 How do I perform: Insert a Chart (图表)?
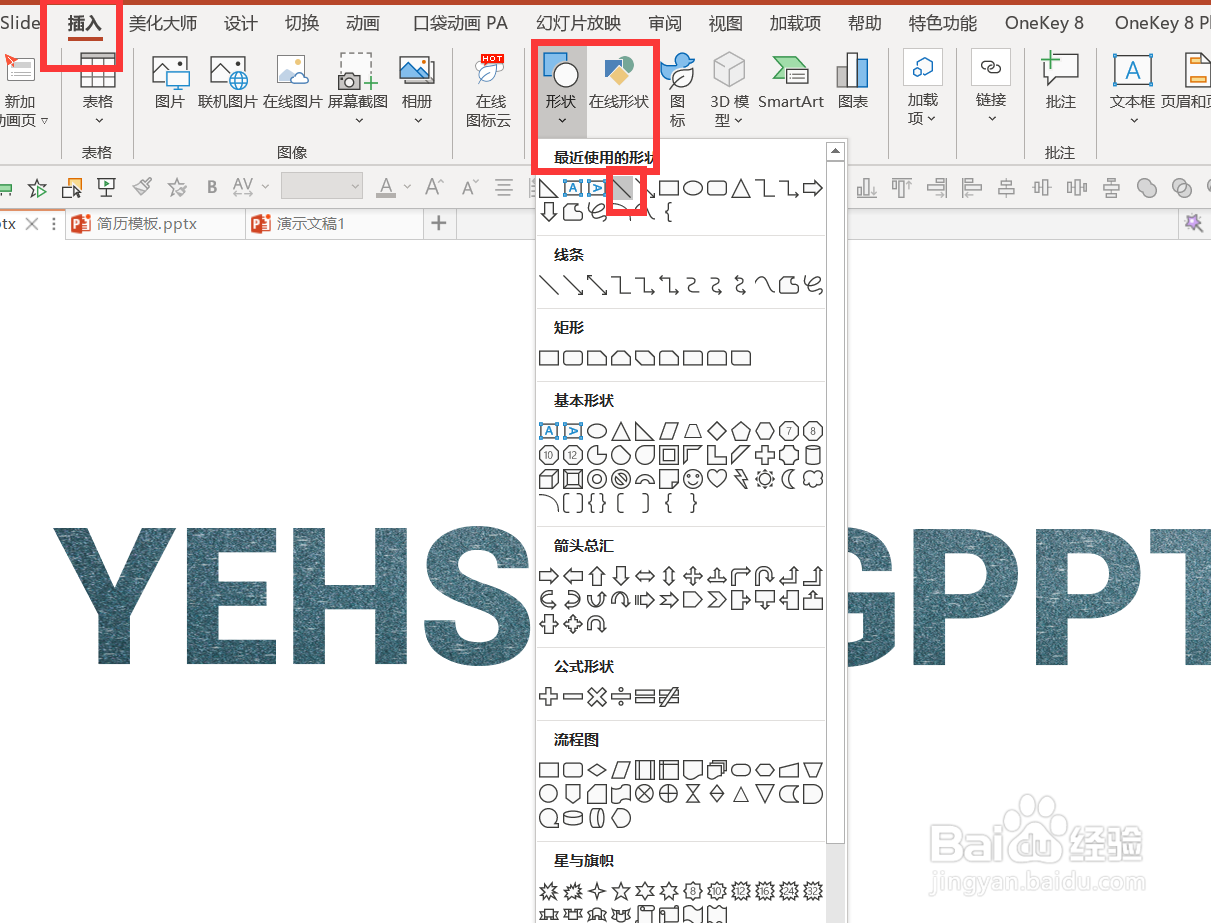point(853,81)
